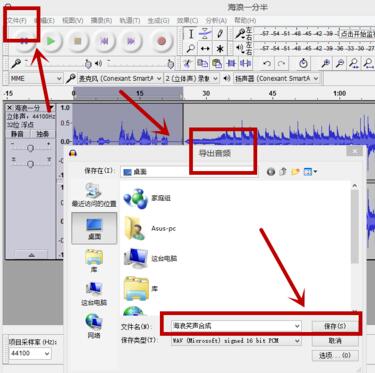Click the Paste icon in edit toolbar

coord(217,63)
